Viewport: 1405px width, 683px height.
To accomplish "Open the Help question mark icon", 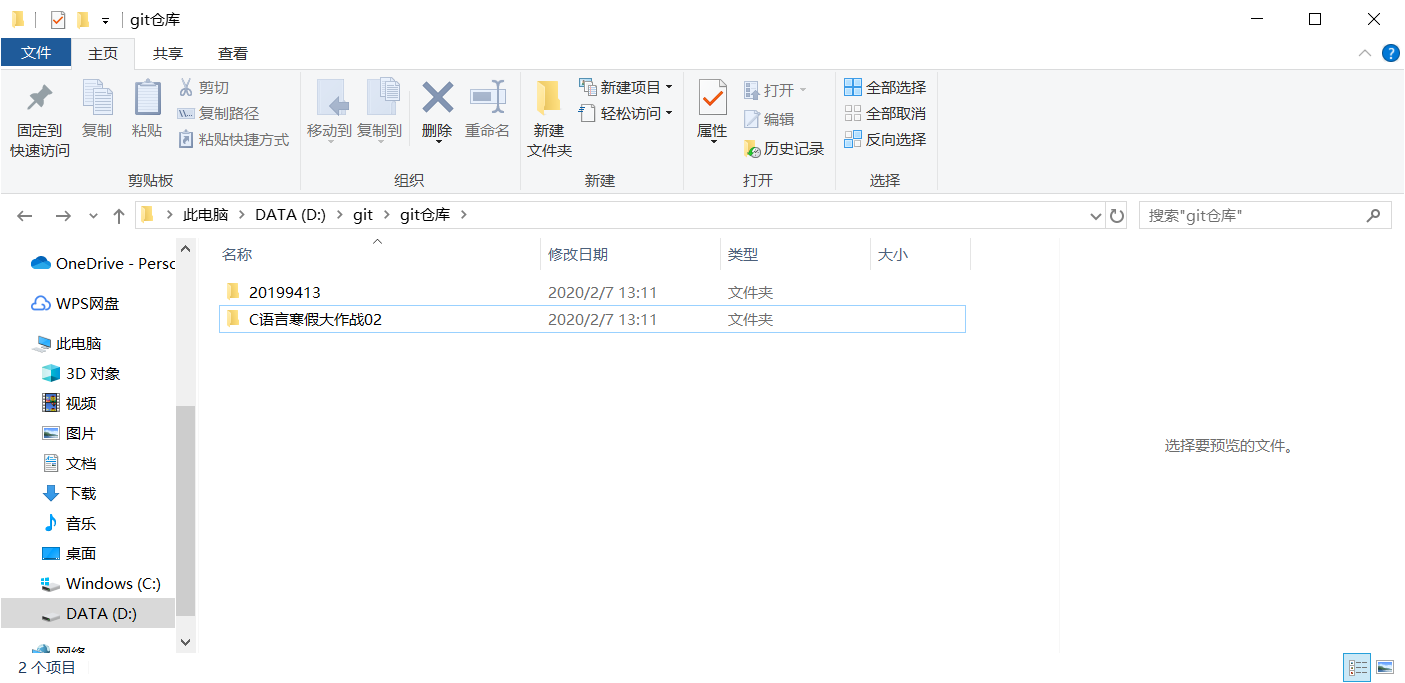I will tap(1390, 53).
